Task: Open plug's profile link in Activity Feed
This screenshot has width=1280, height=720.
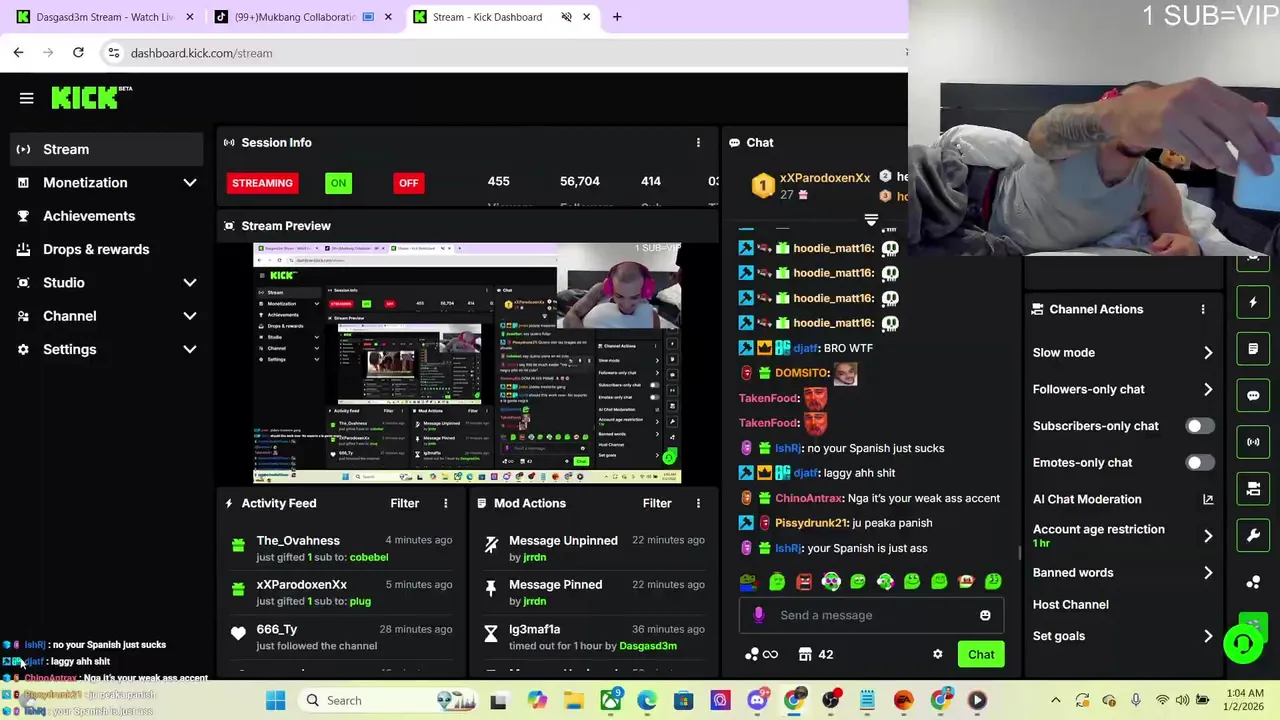Action: (x=360, y=601)
